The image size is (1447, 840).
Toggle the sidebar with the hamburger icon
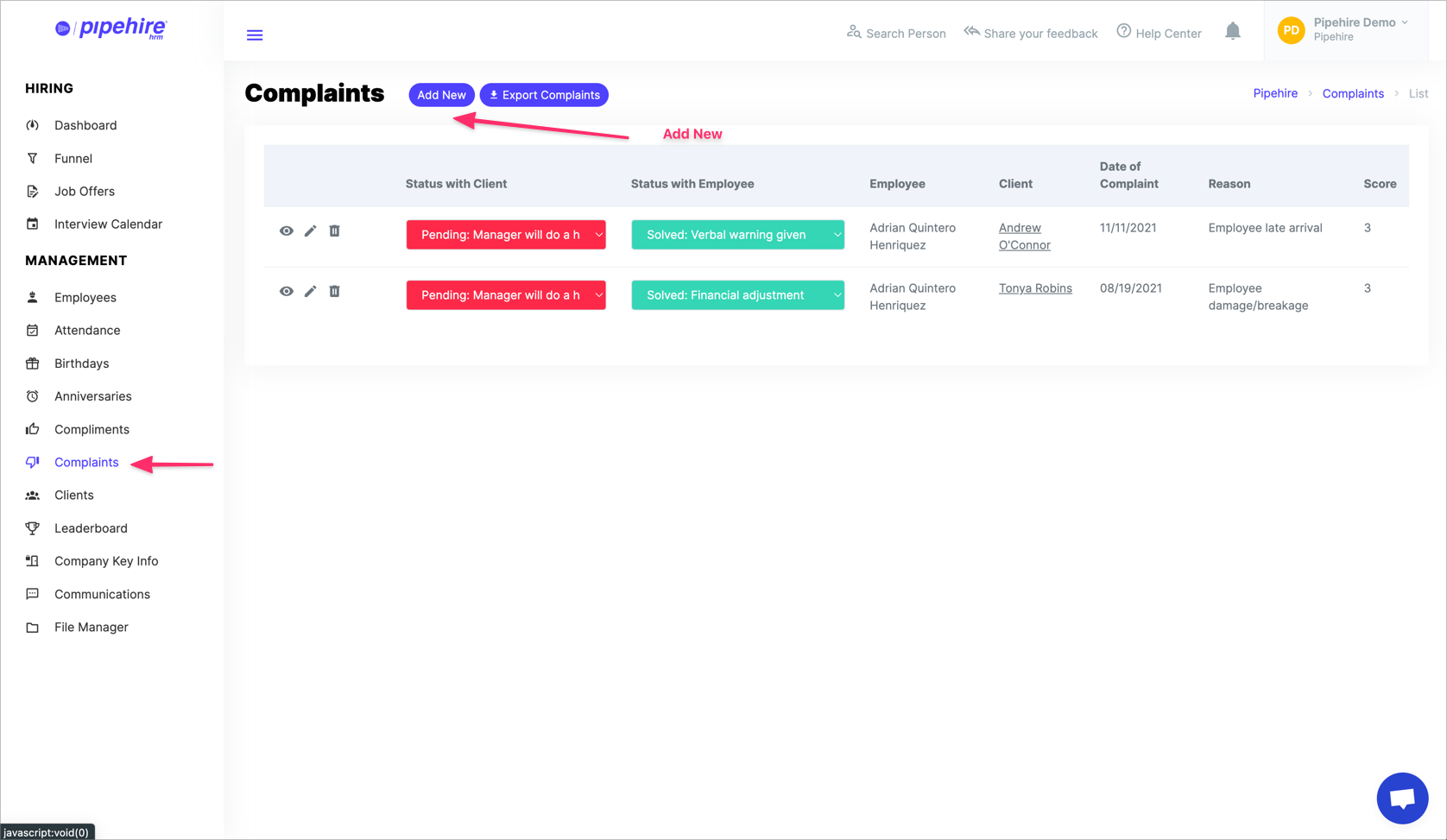tap(255, 35)
